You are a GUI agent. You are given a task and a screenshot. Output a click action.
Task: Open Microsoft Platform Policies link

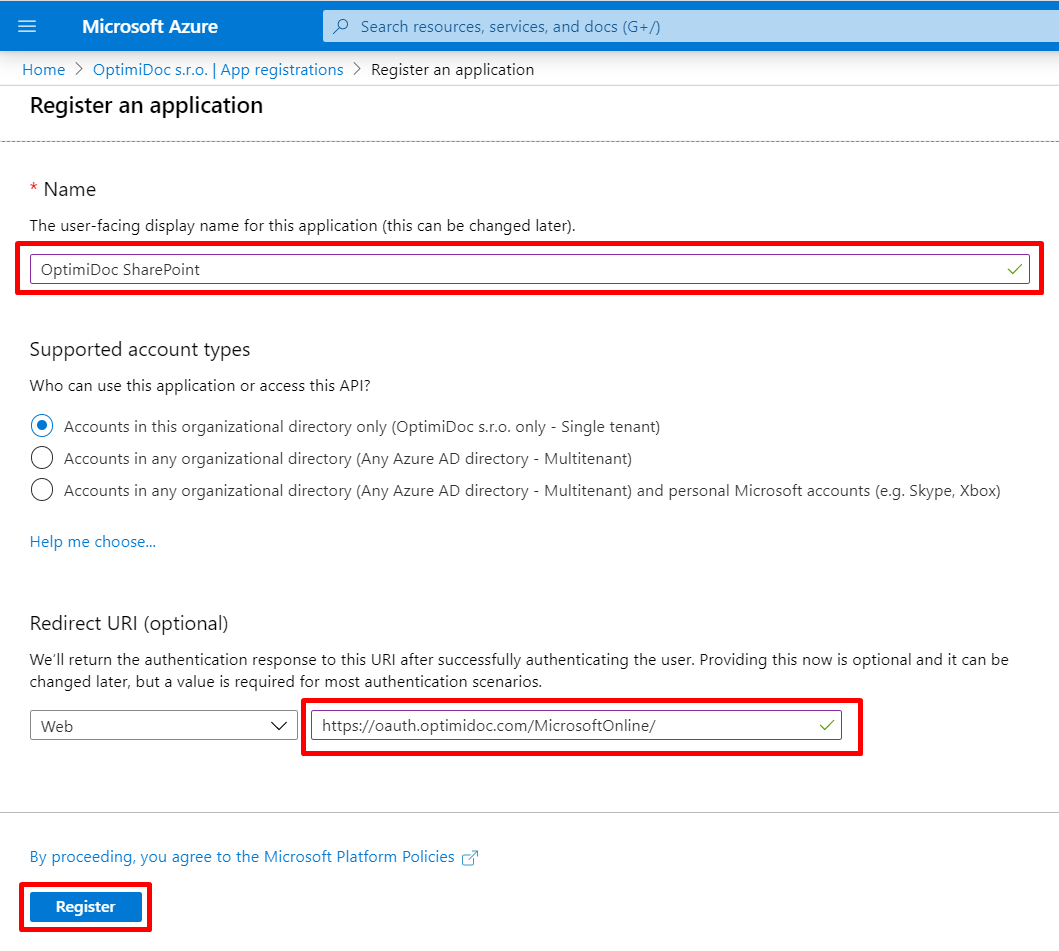point(242,856)
